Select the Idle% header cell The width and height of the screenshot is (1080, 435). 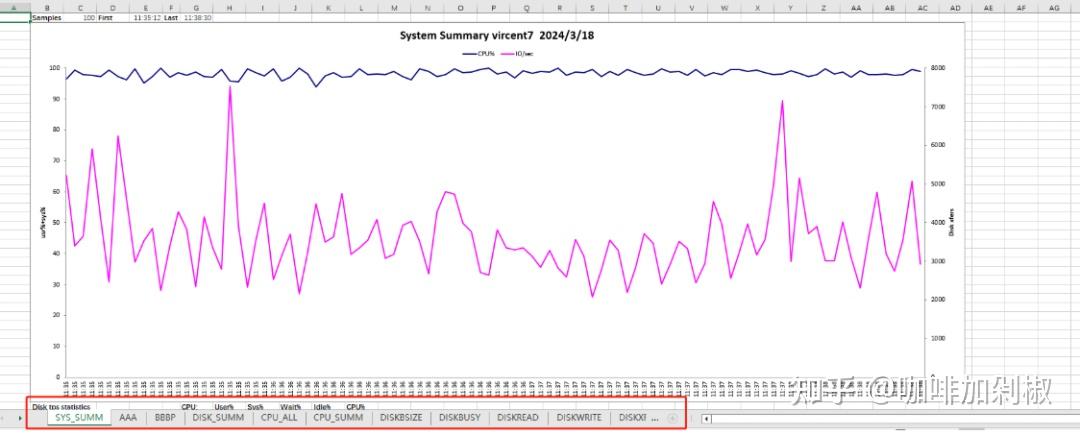[x=322, y=407]
